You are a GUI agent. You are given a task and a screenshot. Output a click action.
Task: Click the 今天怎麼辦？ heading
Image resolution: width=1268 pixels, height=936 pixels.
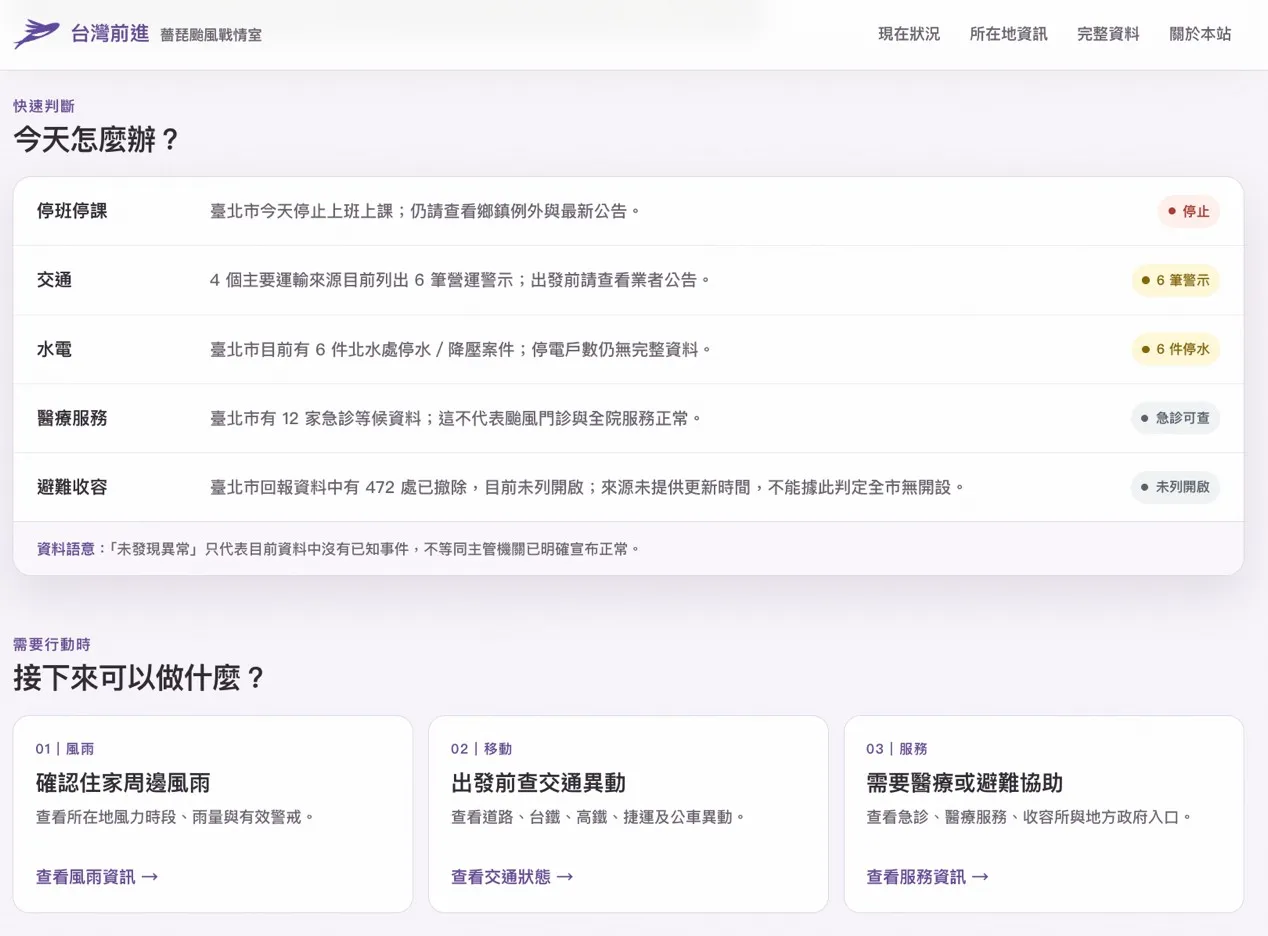click(x=98, y=140)
